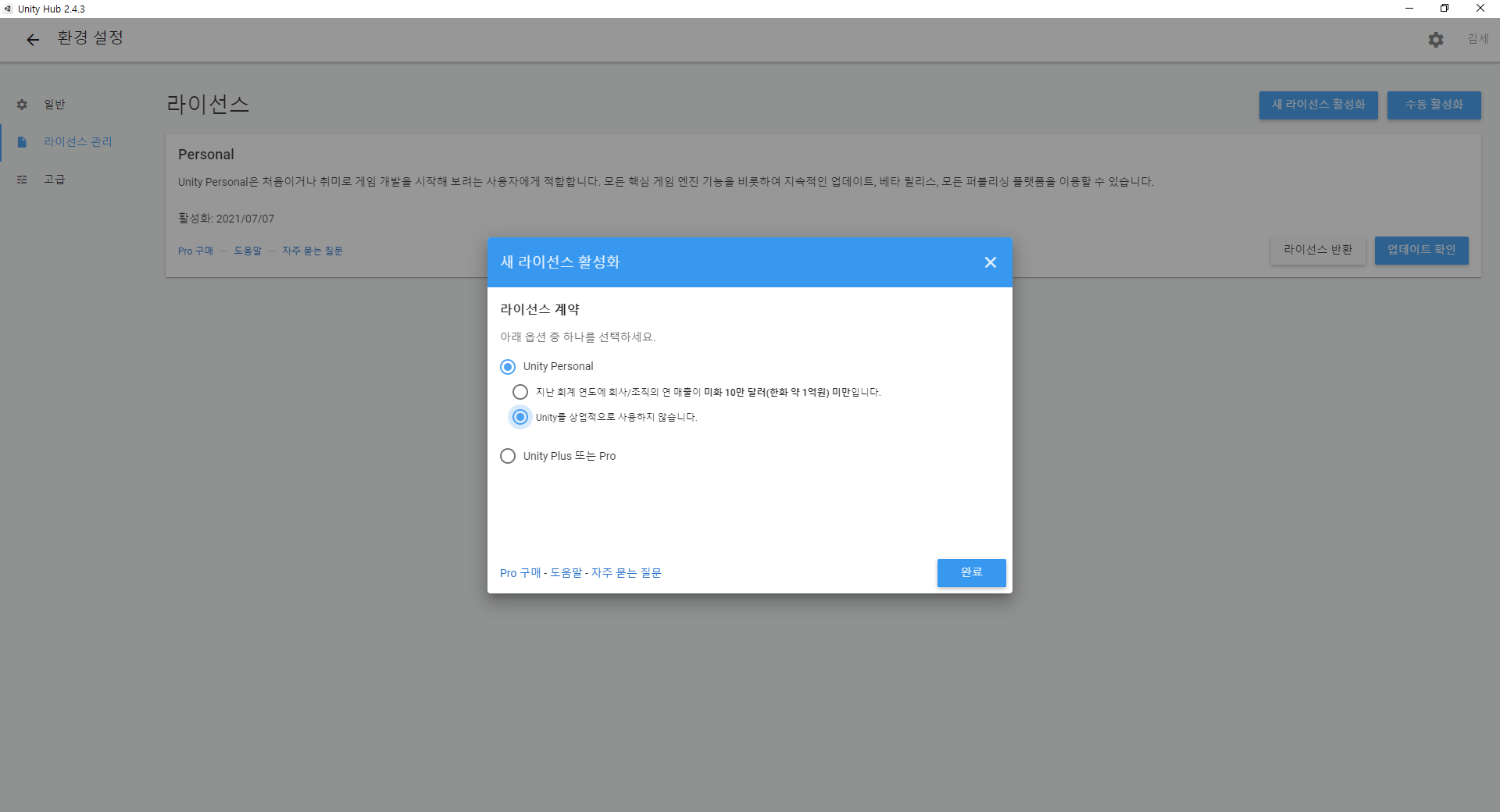Viewport: 1500px width, 812px height.
Task: Click the 고급 sliders icon in sidebar
Action: click(22, 180)
